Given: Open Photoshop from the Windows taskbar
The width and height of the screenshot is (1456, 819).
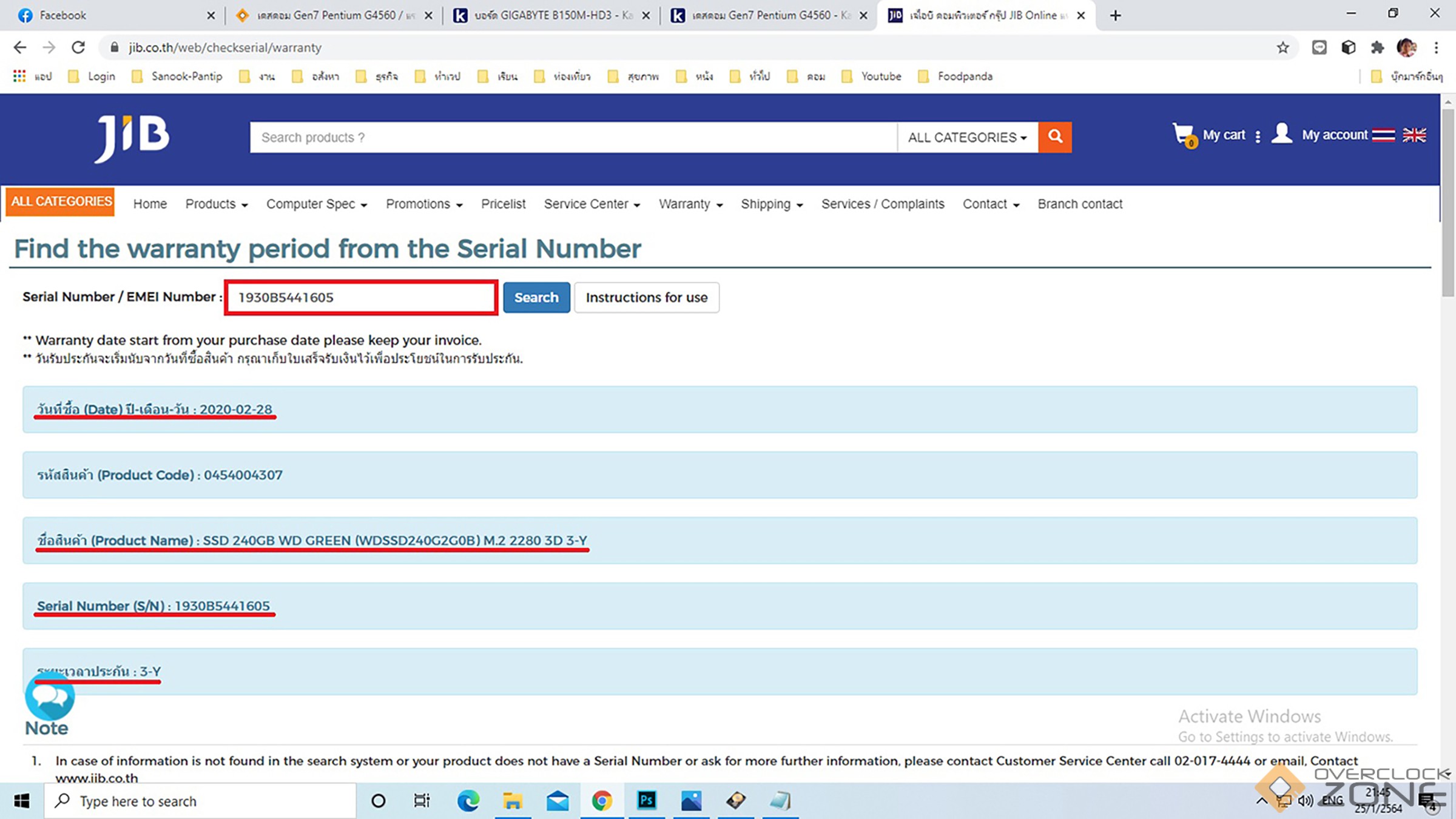Looking at the screenshot, I should [x=647, y=801].
